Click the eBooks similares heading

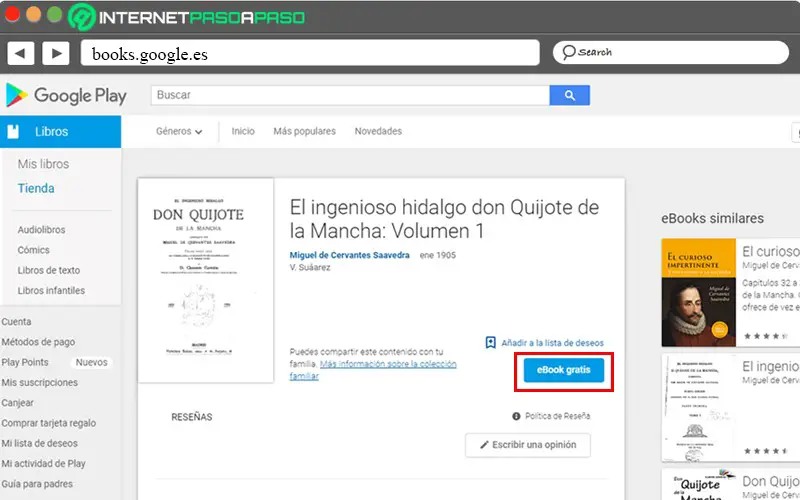pos(712,218)
